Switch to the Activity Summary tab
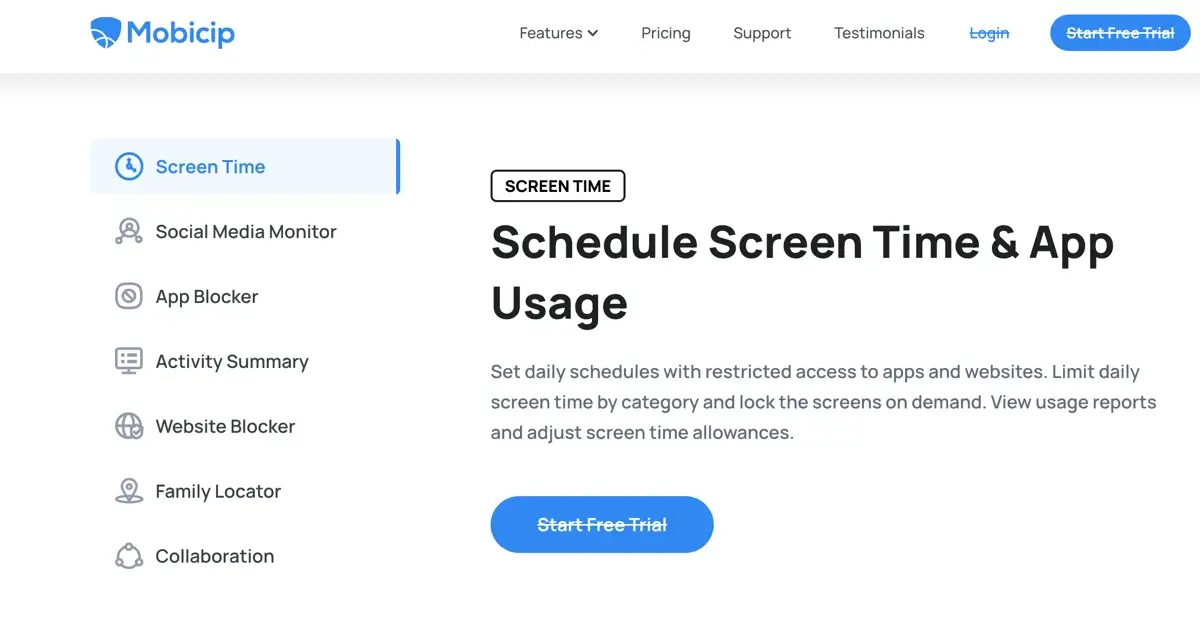The height and width of the screenshot is (630, 1200). [x=245, y=361]
